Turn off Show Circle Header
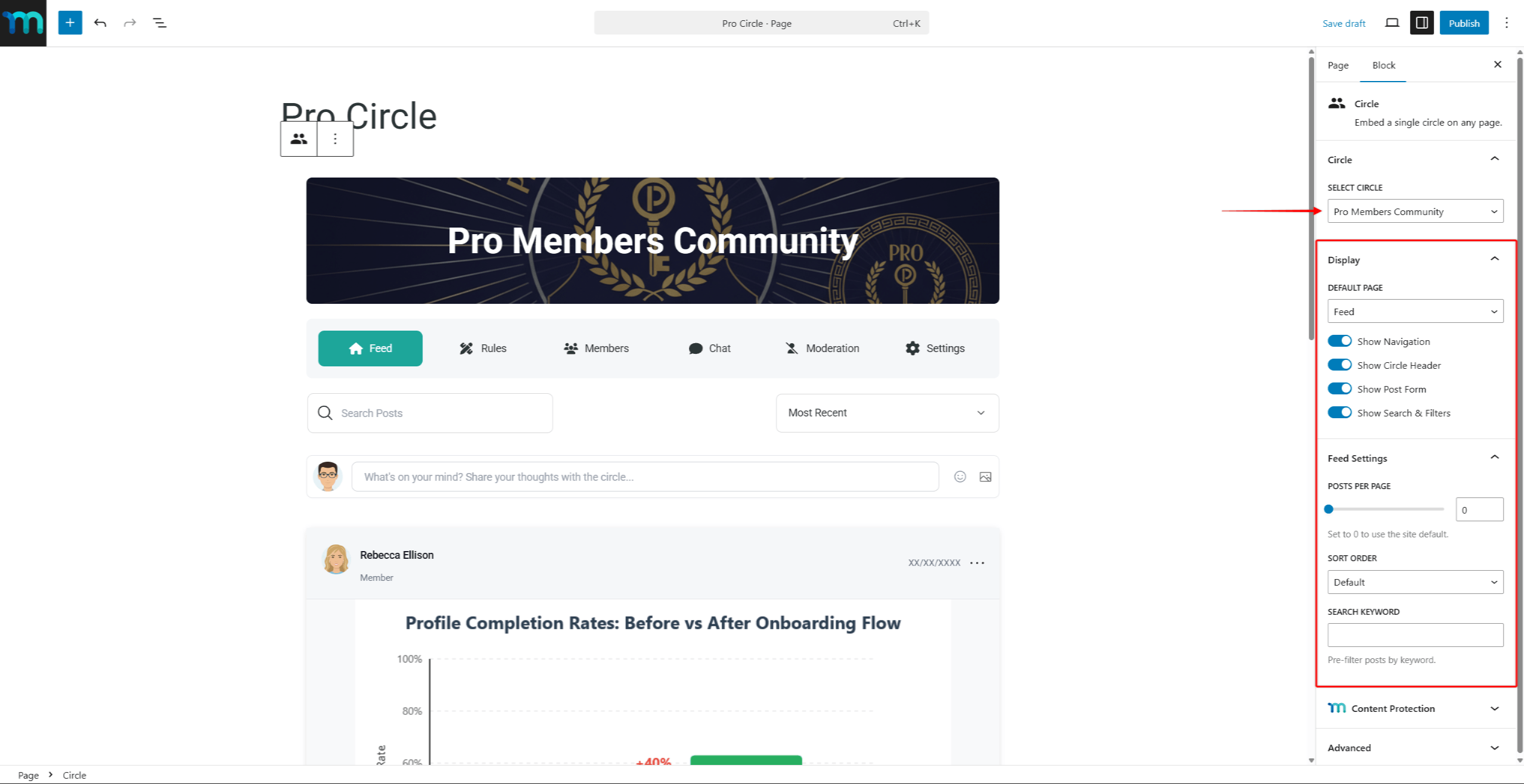The width and height of the screenshot is (1524, 784). point(1340,365)
